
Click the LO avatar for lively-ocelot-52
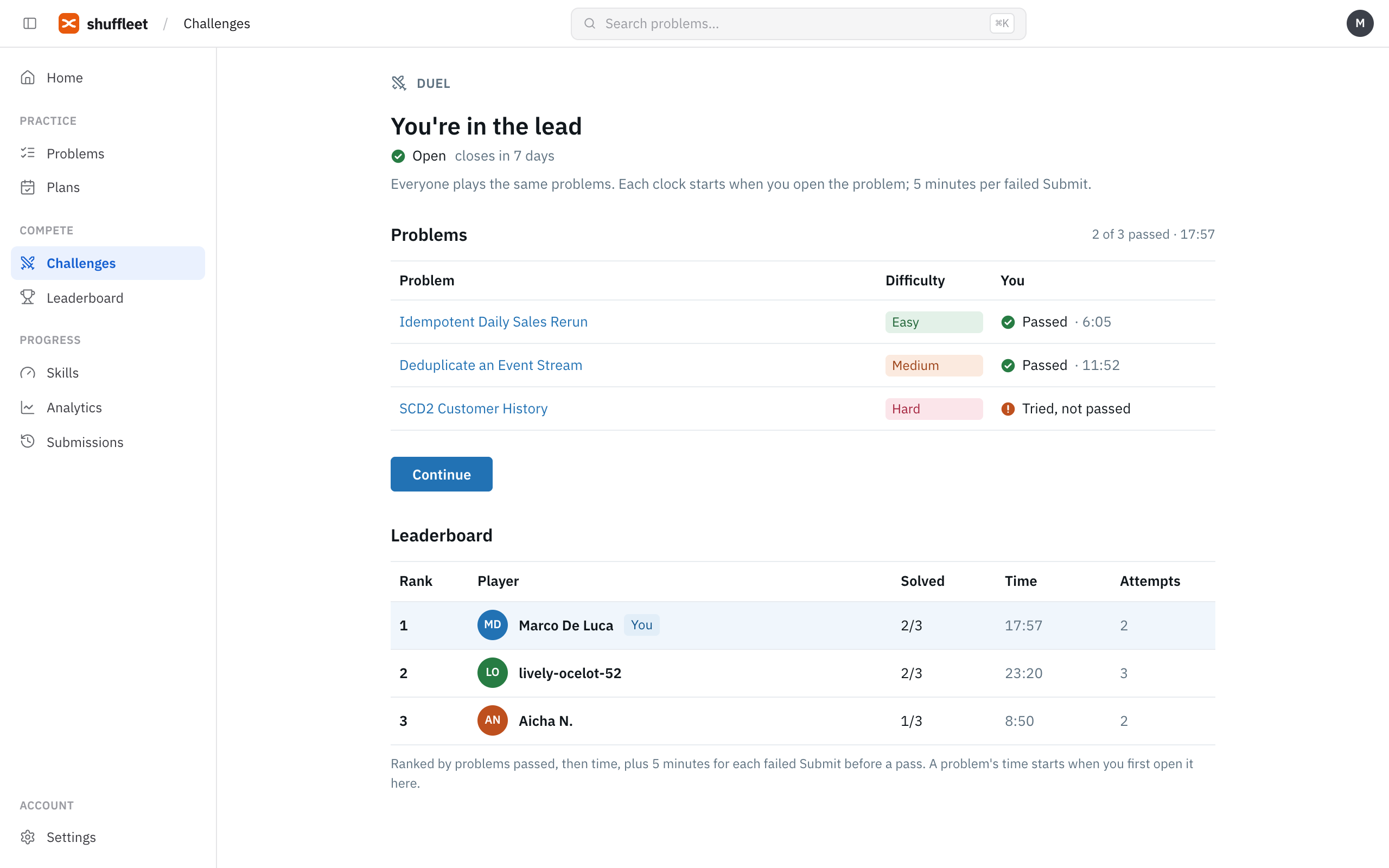tap(493, 672)
